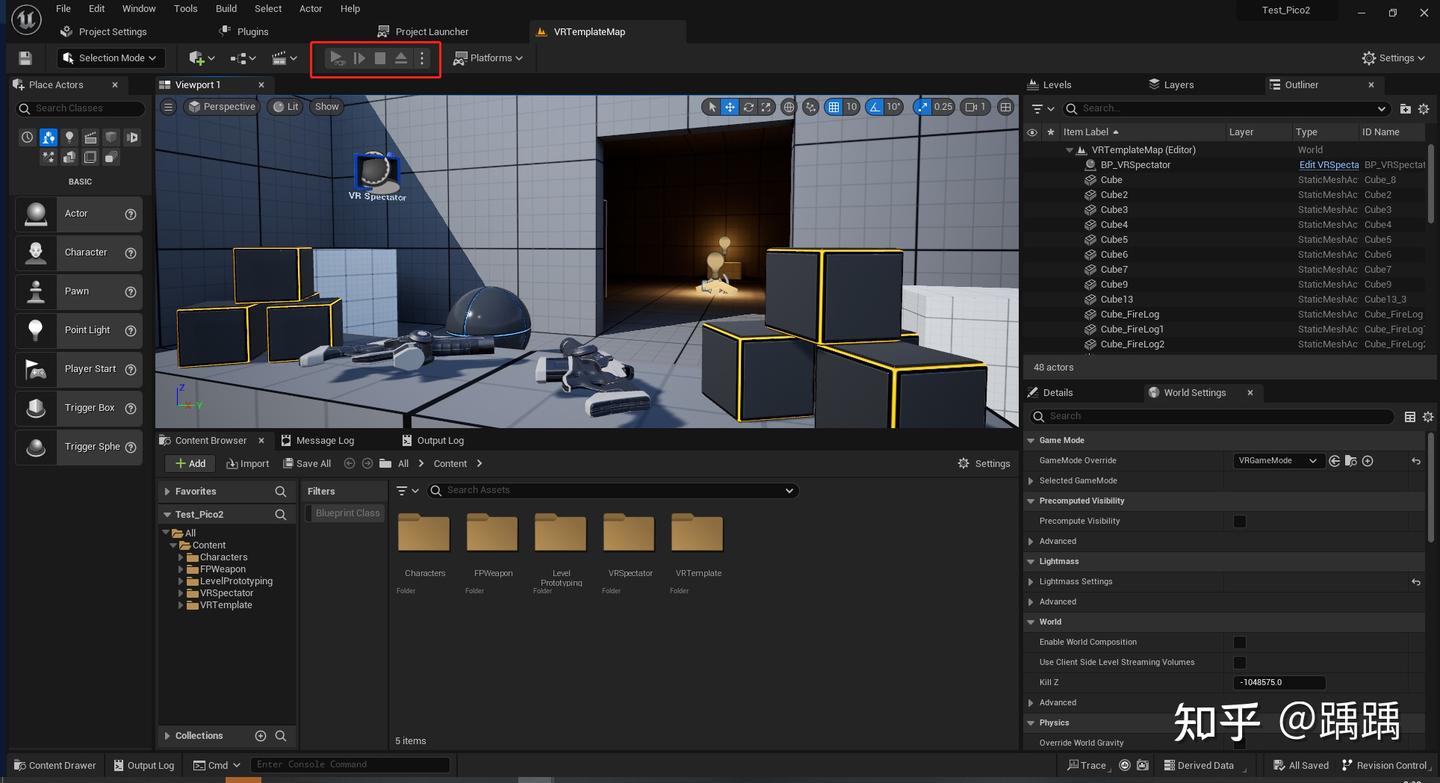
Task: Enable the Precompute Visibility checkbox
Action: [1240, 521]
